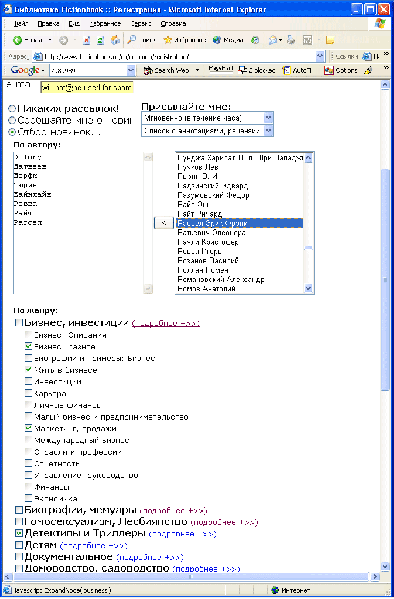Open the Файл menu

[21, 24]
